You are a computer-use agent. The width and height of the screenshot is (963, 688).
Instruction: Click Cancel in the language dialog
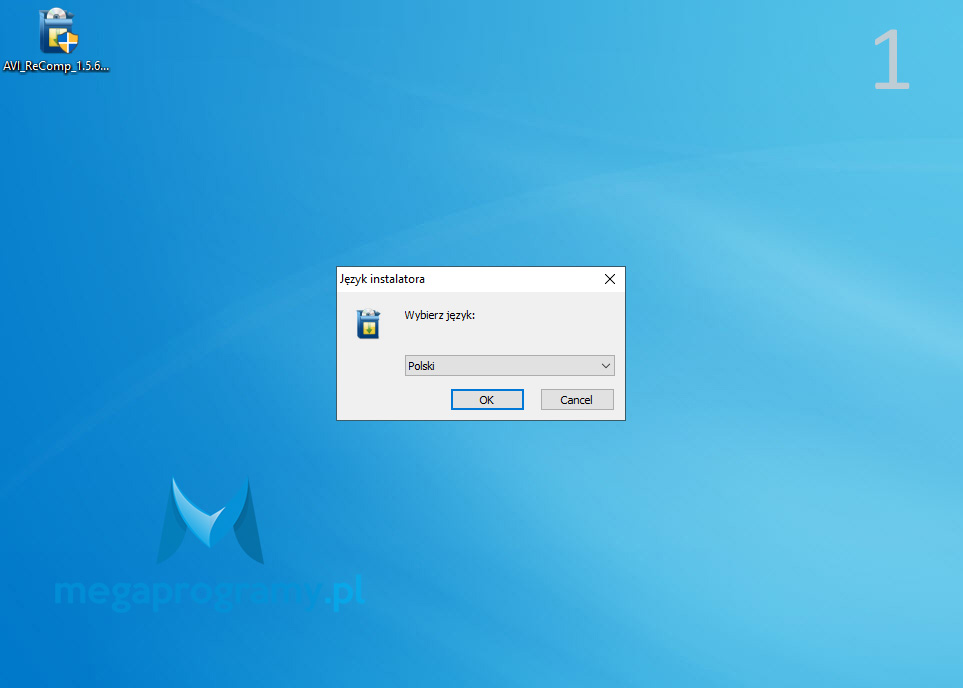pos(577,399)
